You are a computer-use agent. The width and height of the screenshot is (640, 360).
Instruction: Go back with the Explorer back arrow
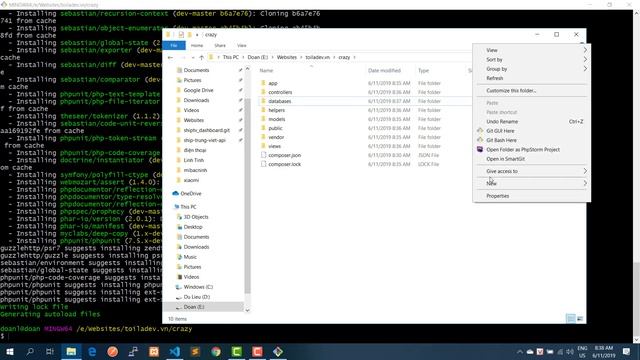tap(171, 58)
